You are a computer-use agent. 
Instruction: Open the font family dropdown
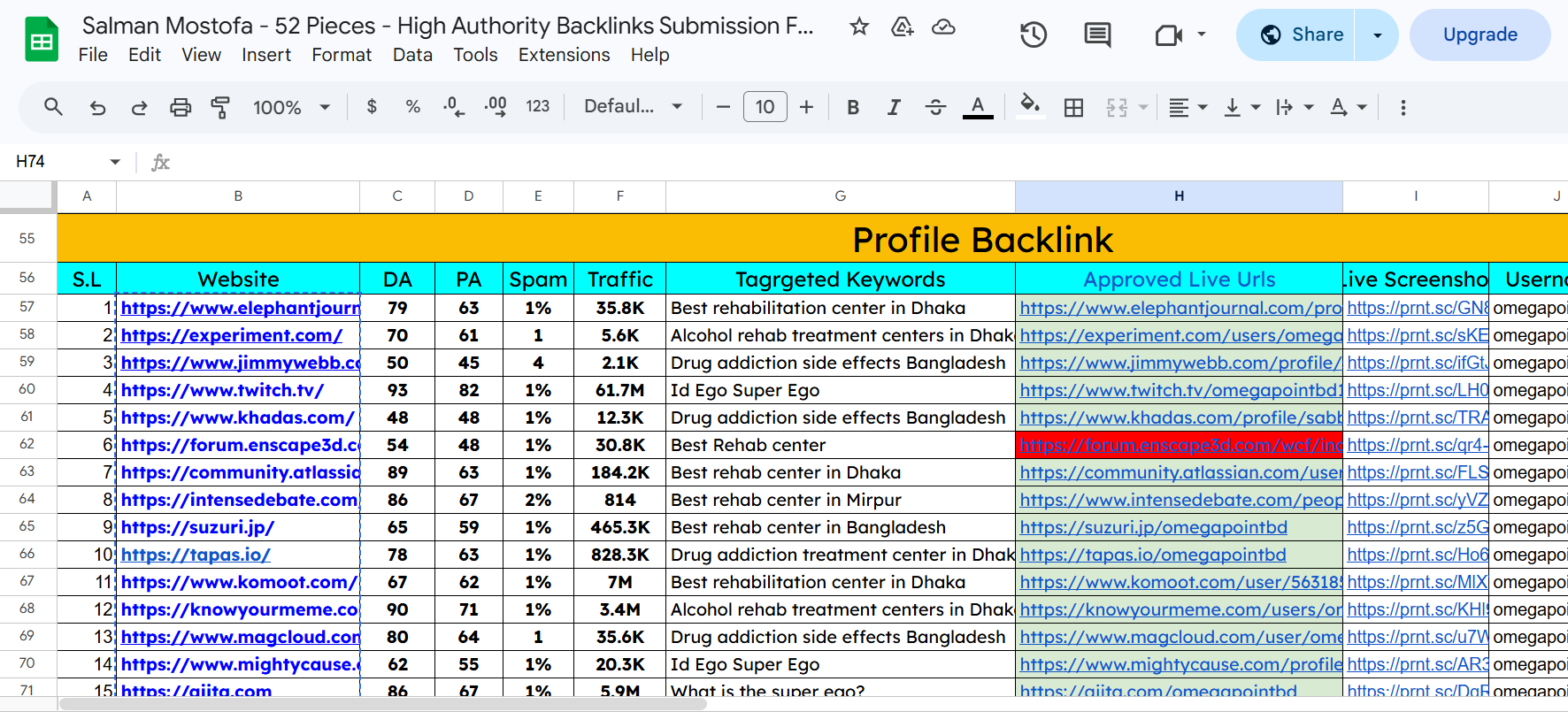tap(633, 106)
